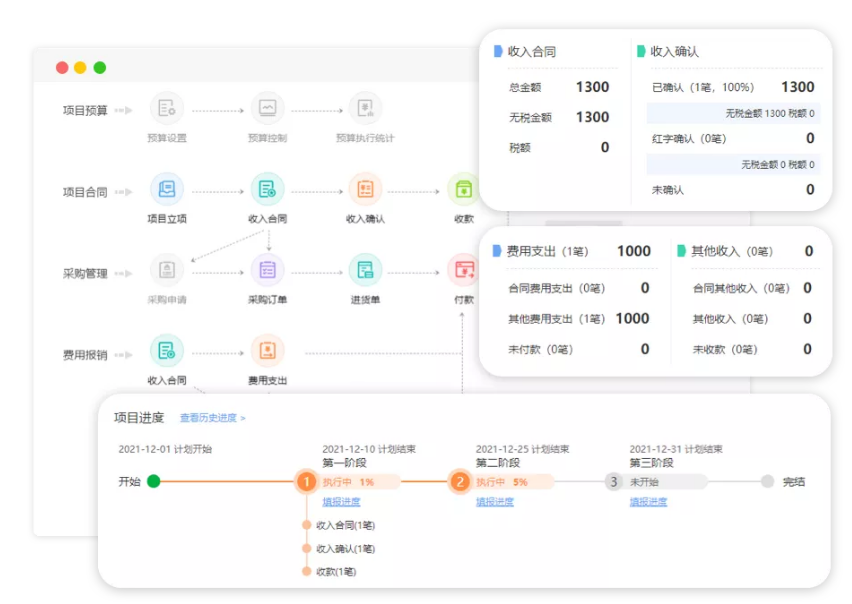Select stage 2 marker on progress timeline
Image resolution: width=852 pixels, height=604 pixels.
(460, 482)
